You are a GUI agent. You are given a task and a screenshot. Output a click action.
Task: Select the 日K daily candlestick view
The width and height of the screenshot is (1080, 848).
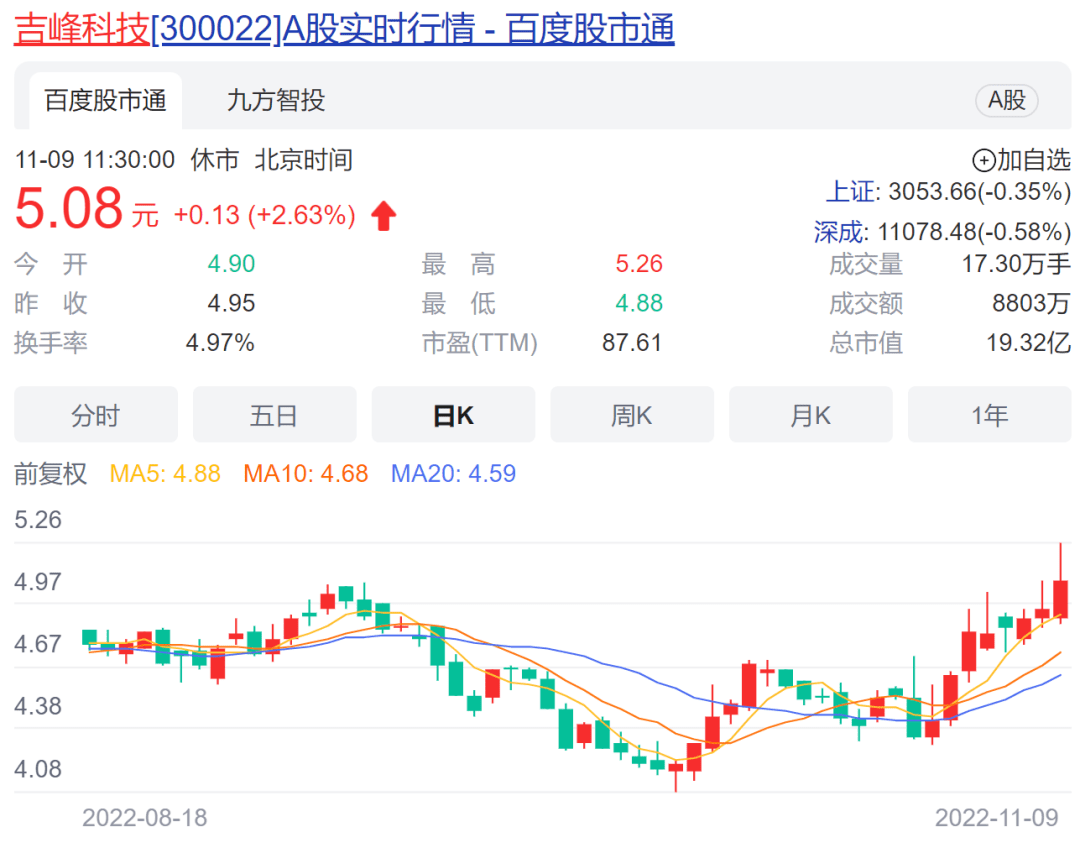(x=453, y=415)
